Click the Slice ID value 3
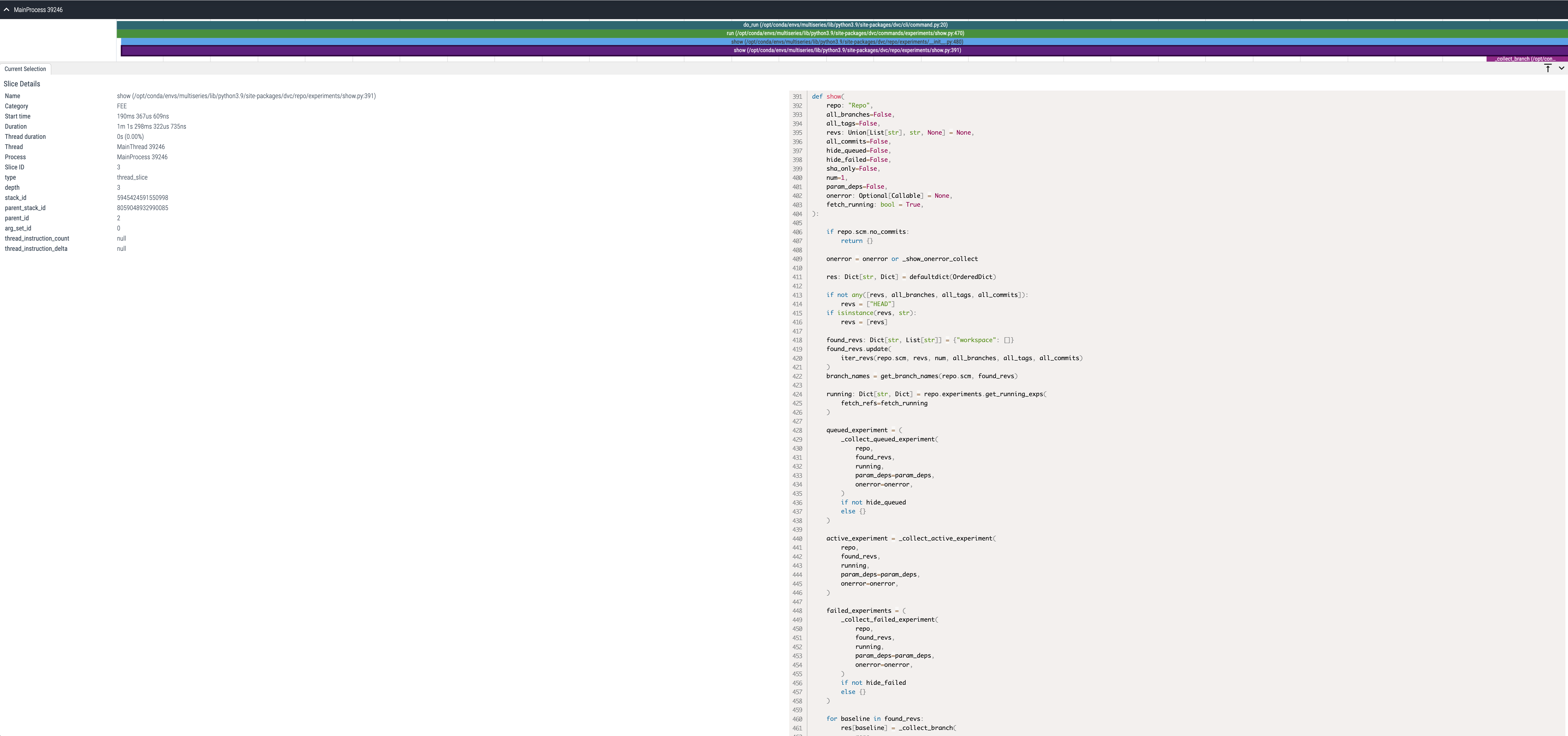The width and height of the screenshot is (1568, 736). (119, 167)
